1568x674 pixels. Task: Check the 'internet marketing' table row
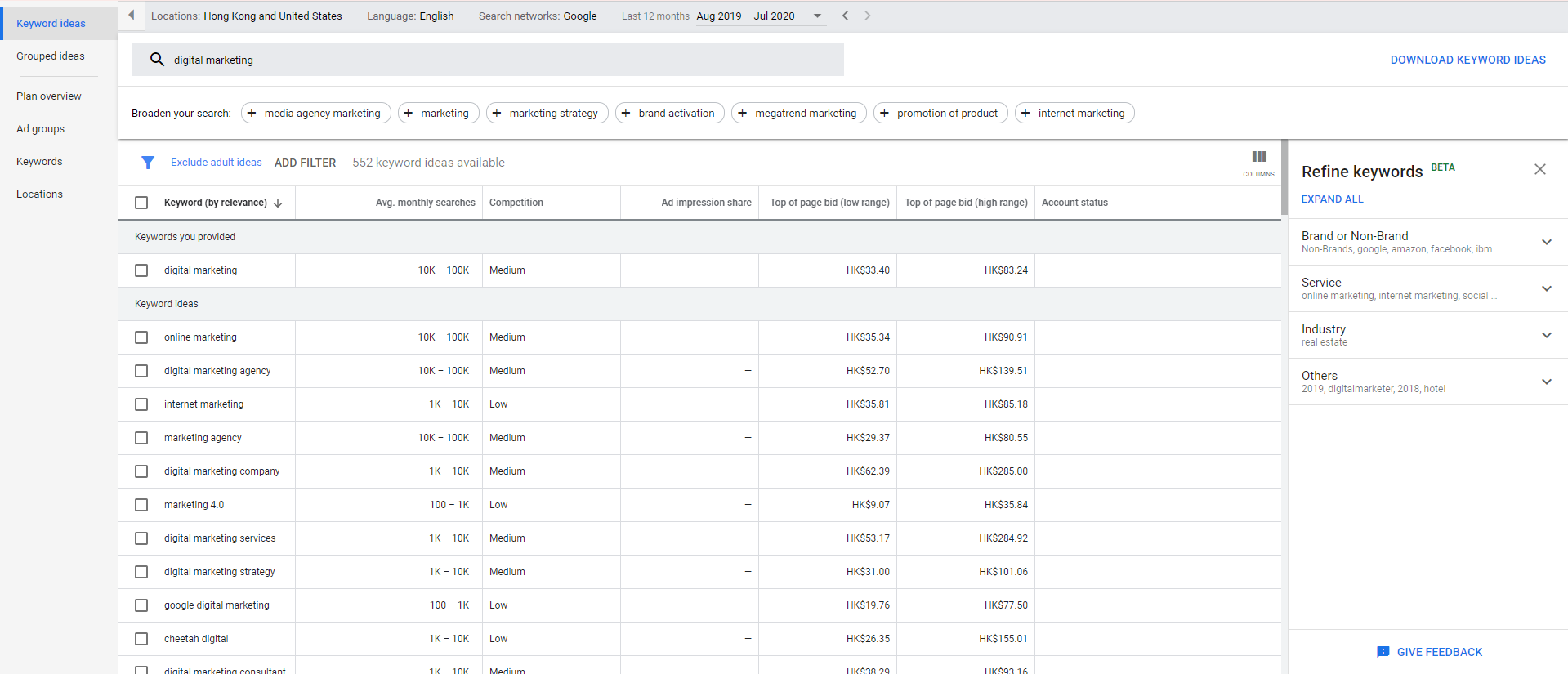[141, 404]
